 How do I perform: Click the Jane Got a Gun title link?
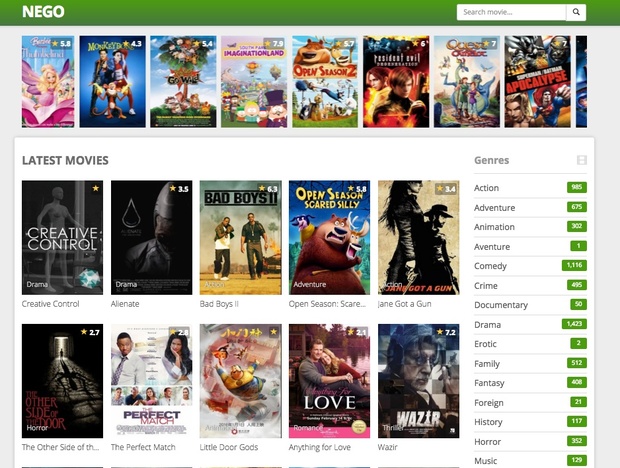coord(405,304)
